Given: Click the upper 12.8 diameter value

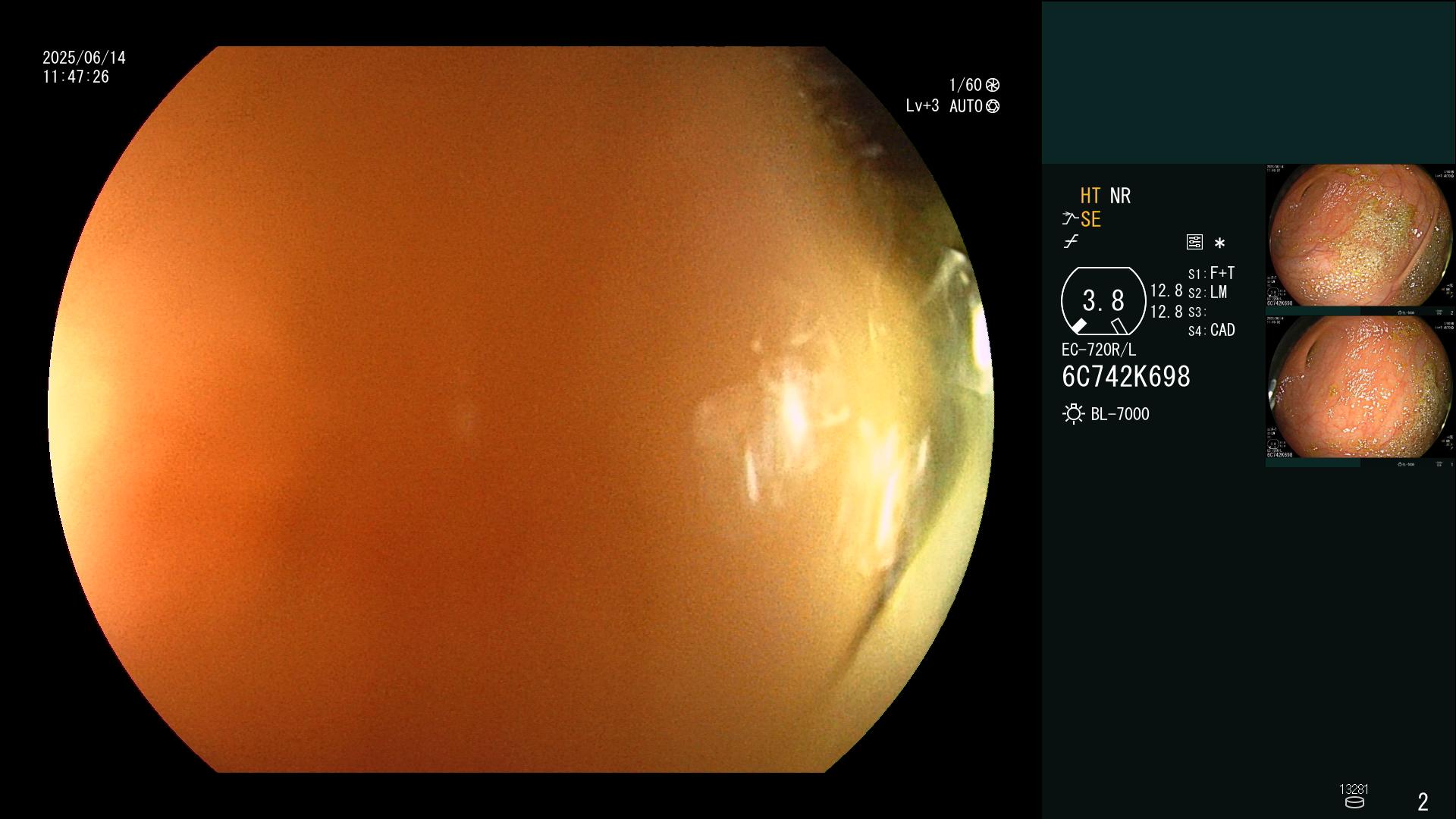Looking at the screenshot, I should tap(1166, 290).
